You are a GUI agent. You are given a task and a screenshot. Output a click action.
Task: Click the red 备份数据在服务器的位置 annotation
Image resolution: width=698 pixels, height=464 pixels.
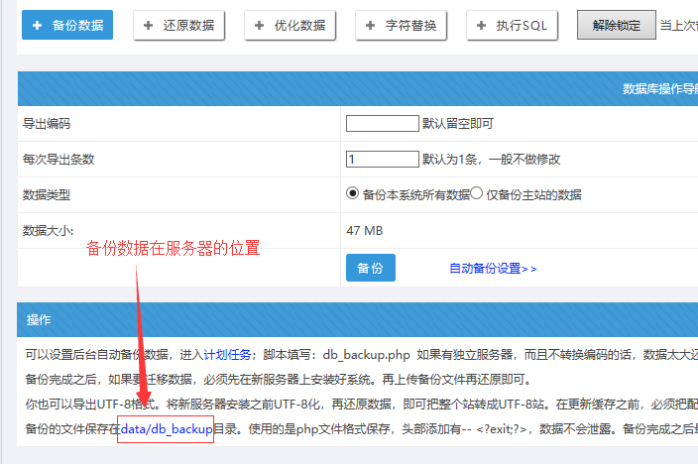(x=173, y=248)
